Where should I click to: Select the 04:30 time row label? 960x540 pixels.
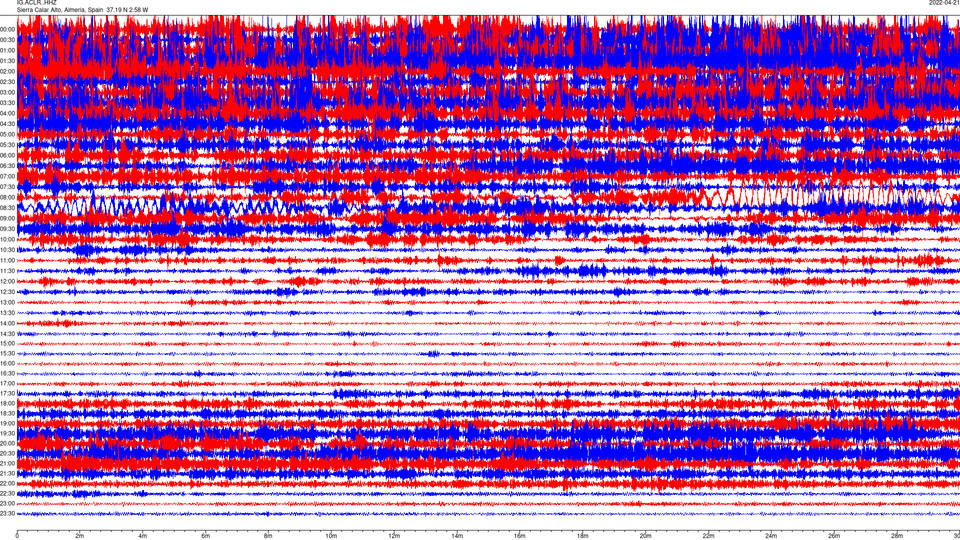pyautogui.click(x=7, y=124)
